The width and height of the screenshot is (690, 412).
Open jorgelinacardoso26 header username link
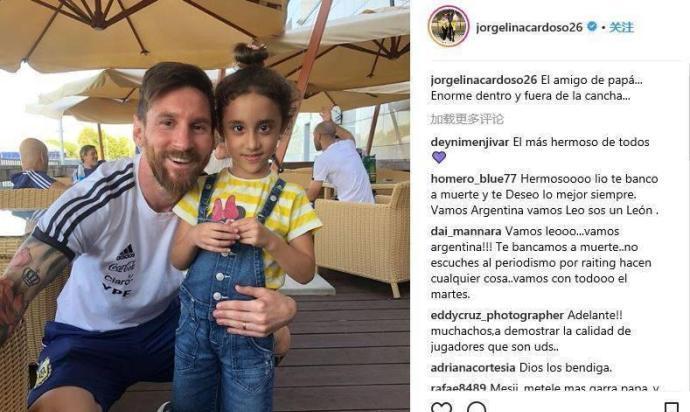529,27
